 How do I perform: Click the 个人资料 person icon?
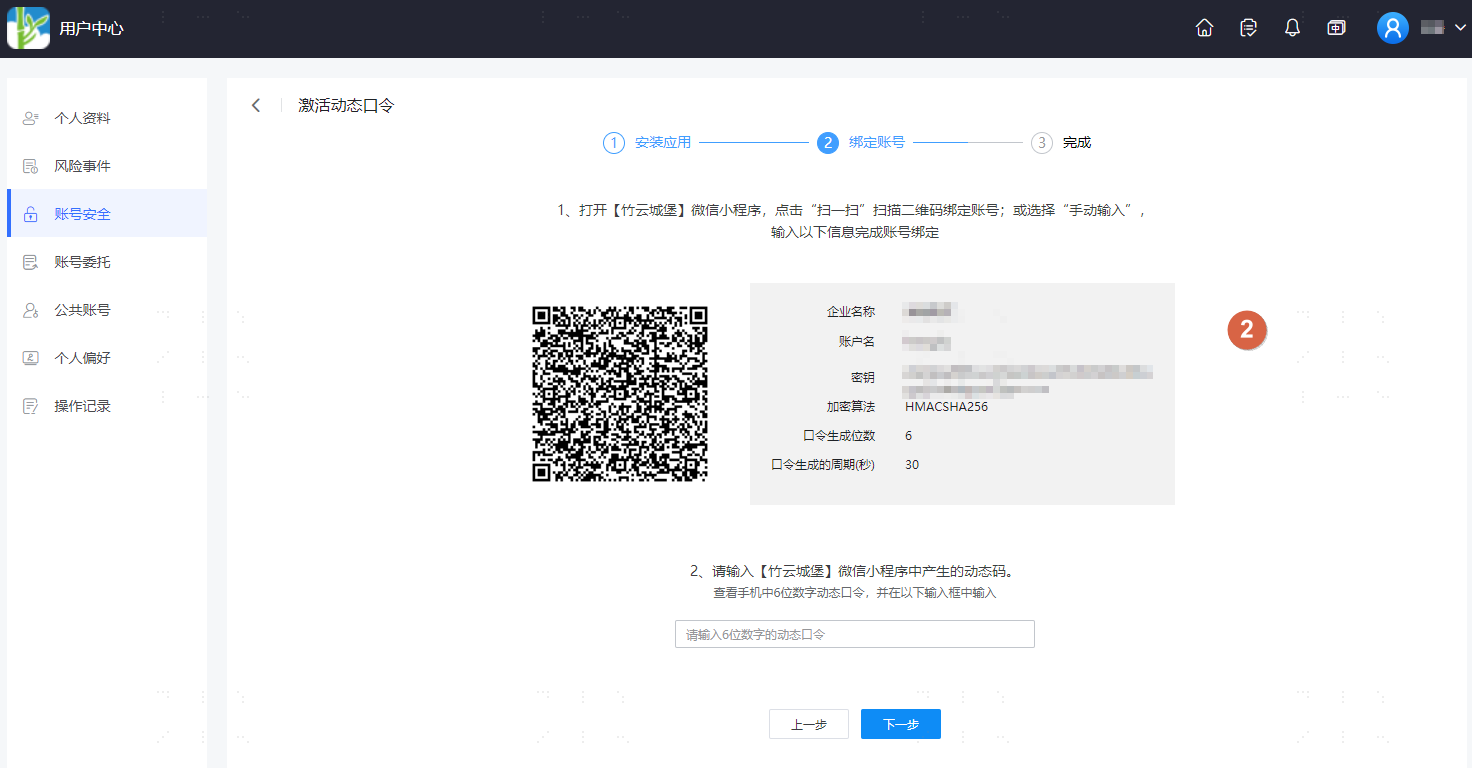[30, 118]
